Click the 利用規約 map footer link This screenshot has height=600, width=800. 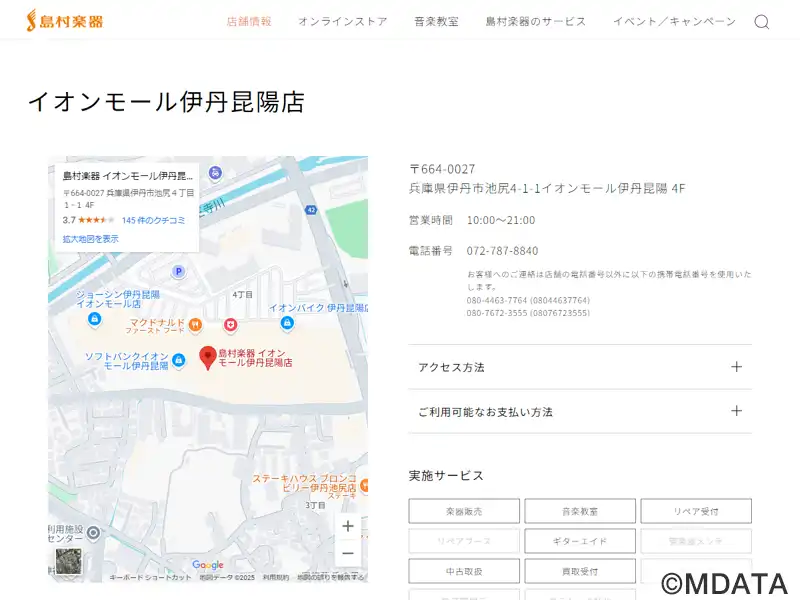coord(276,578)
